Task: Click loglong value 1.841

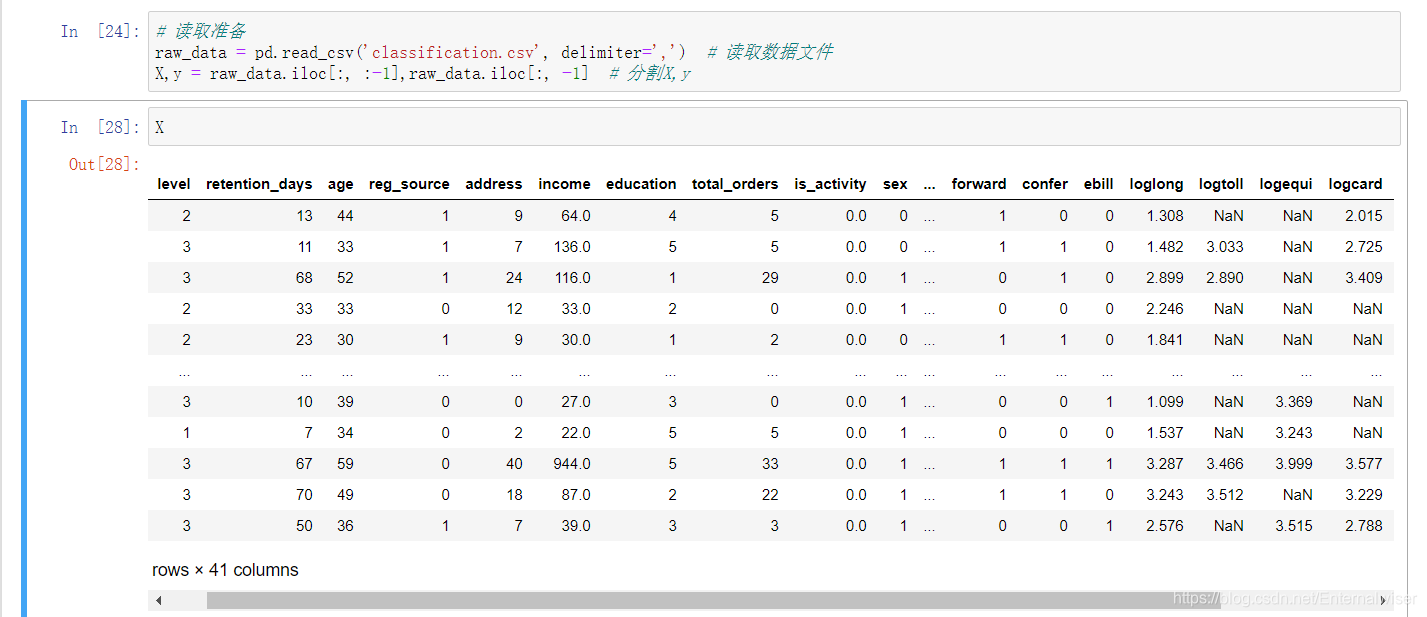Action: [1165, 340]
